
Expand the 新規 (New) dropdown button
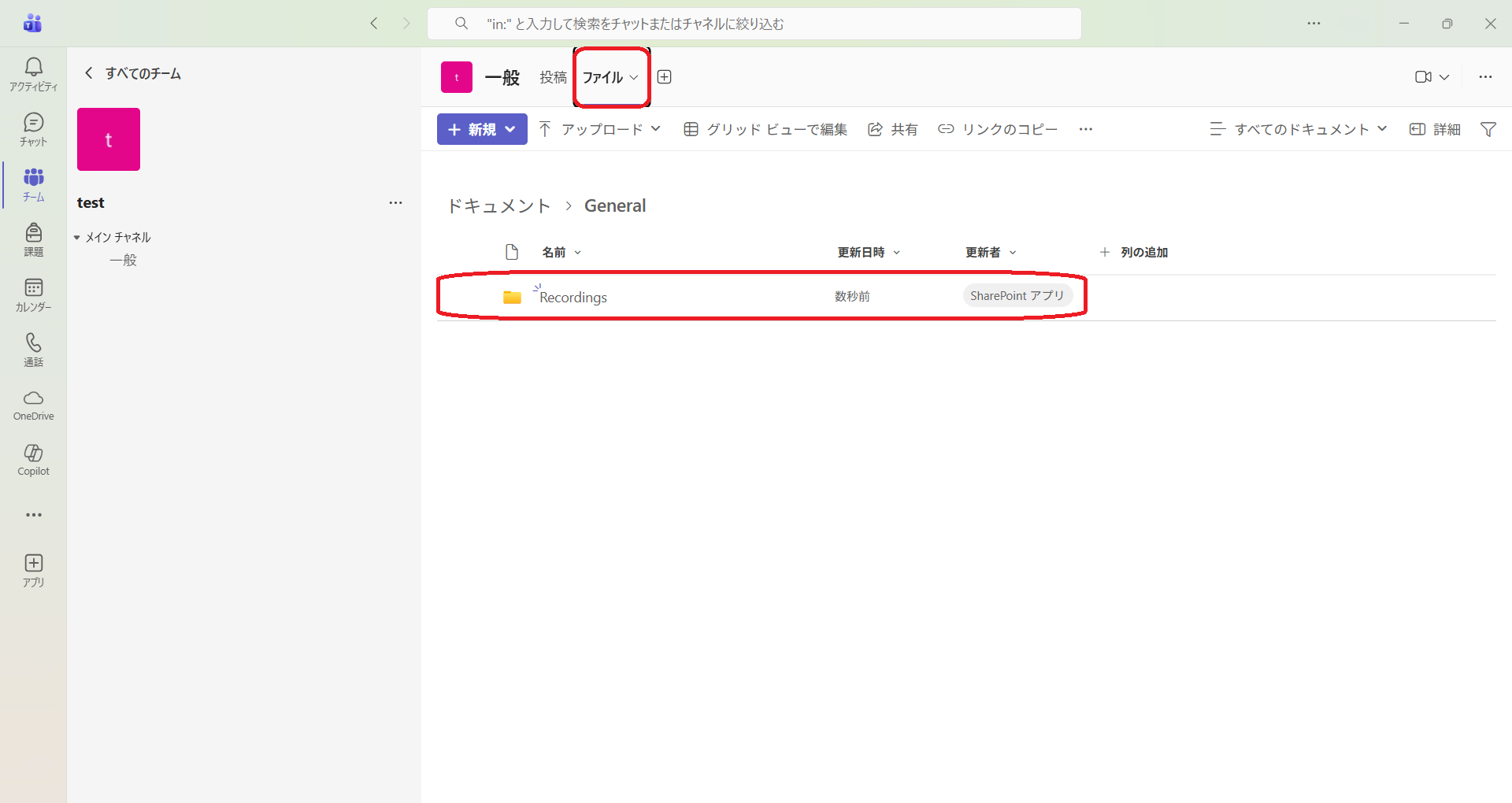coord(482,129)
